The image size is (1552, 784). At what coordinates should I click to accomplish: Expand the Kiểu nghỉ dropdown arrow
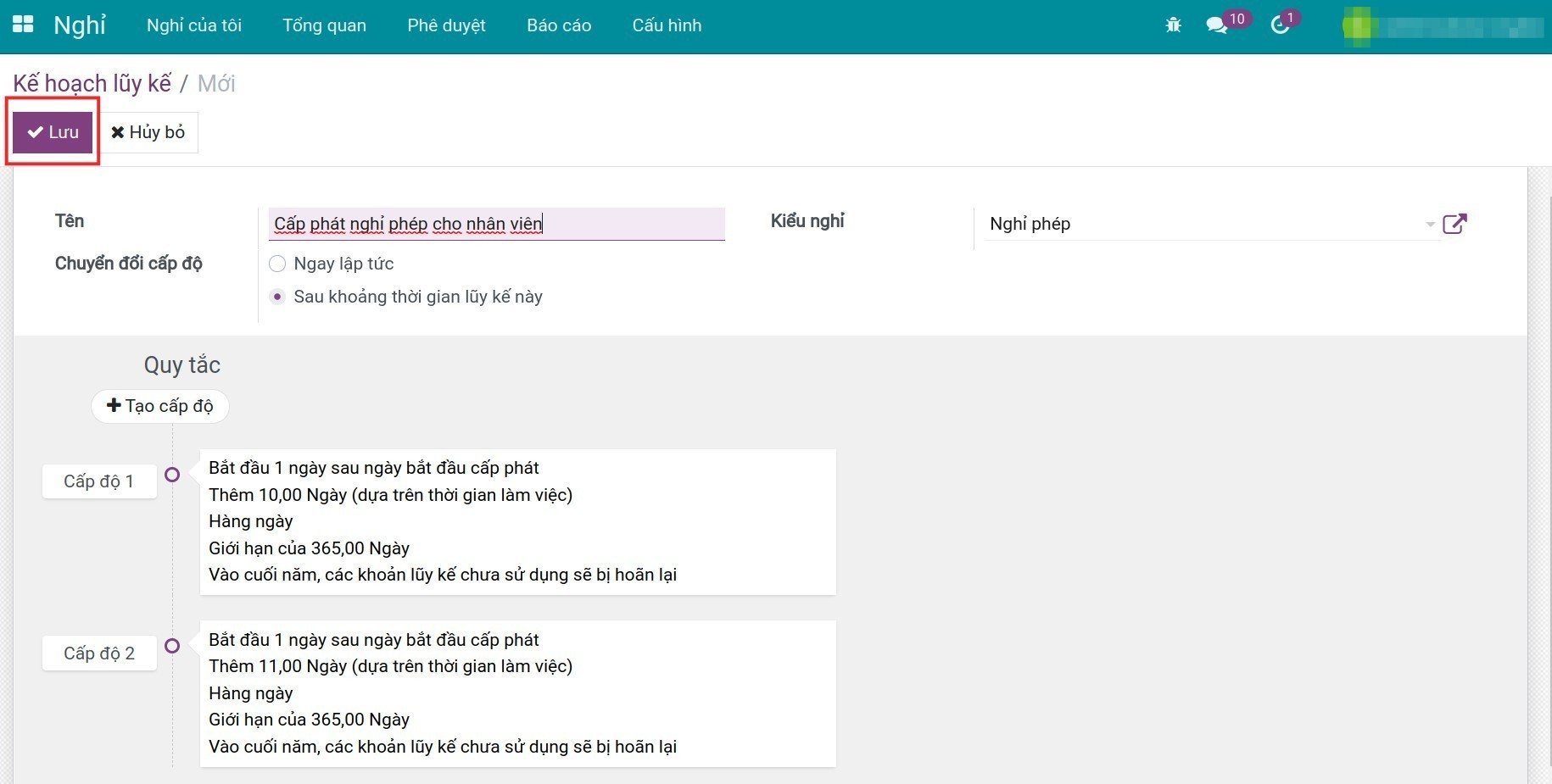(1430, 225)
